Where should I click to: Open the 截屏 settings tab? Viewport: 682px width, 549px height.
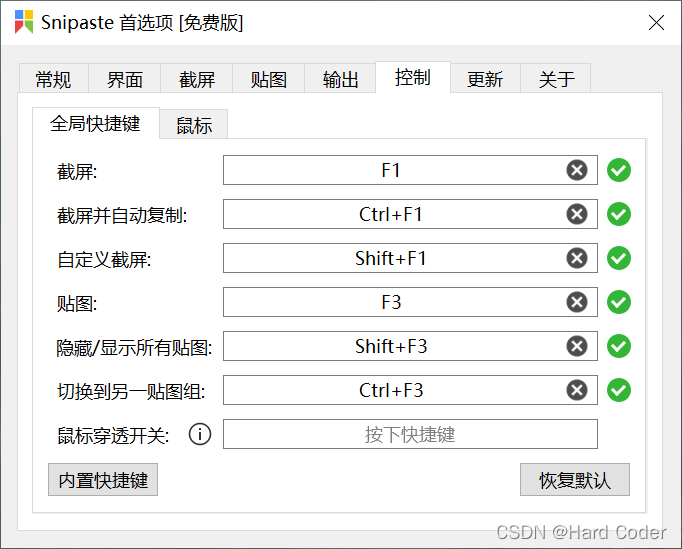(197, 79)
